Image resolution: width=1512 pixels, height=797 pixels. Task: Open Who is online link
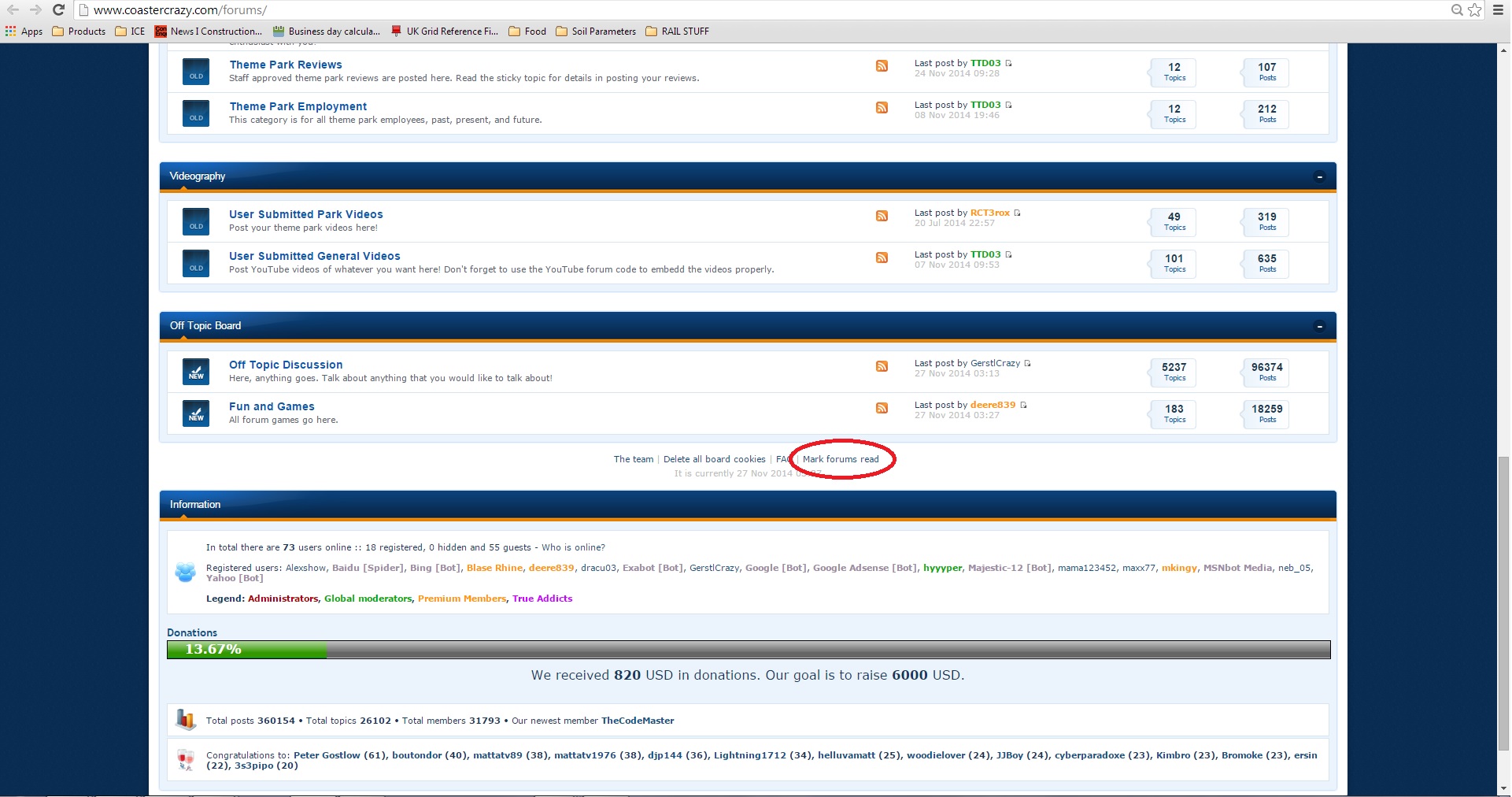573,547
